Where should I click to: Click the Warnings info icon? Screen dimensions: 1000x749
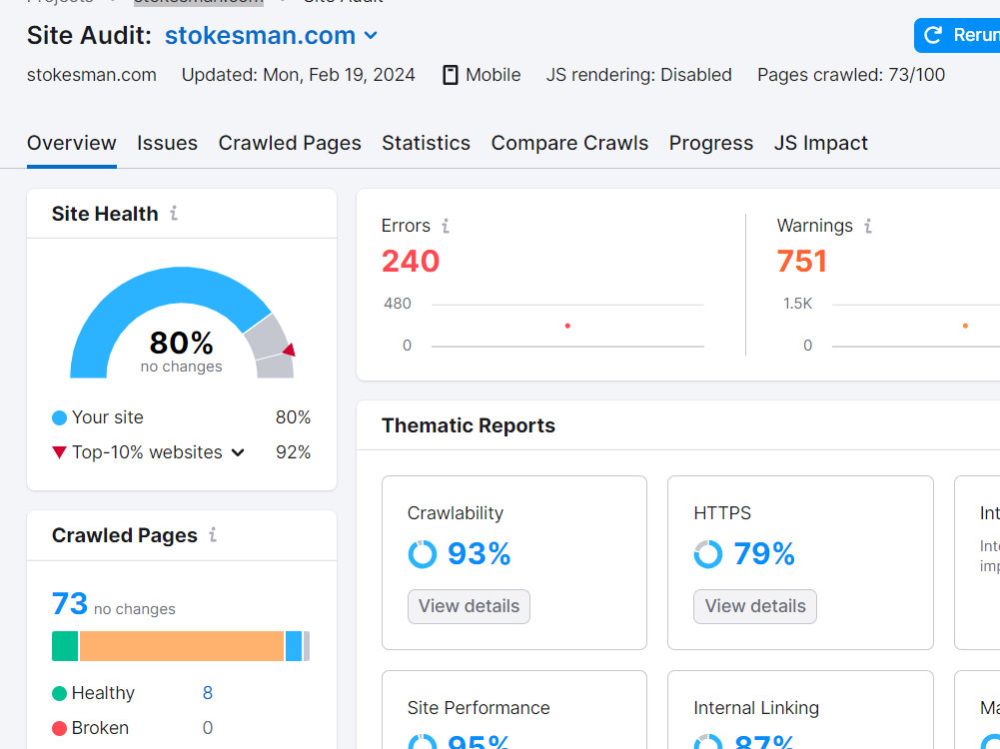coord(868,226)
